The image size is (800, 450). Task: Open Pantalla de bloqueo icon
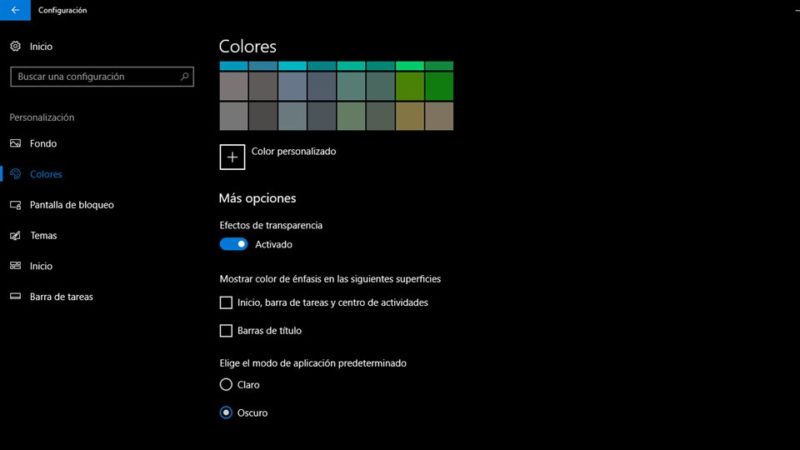pyautogui.click(x=15, y=205)
